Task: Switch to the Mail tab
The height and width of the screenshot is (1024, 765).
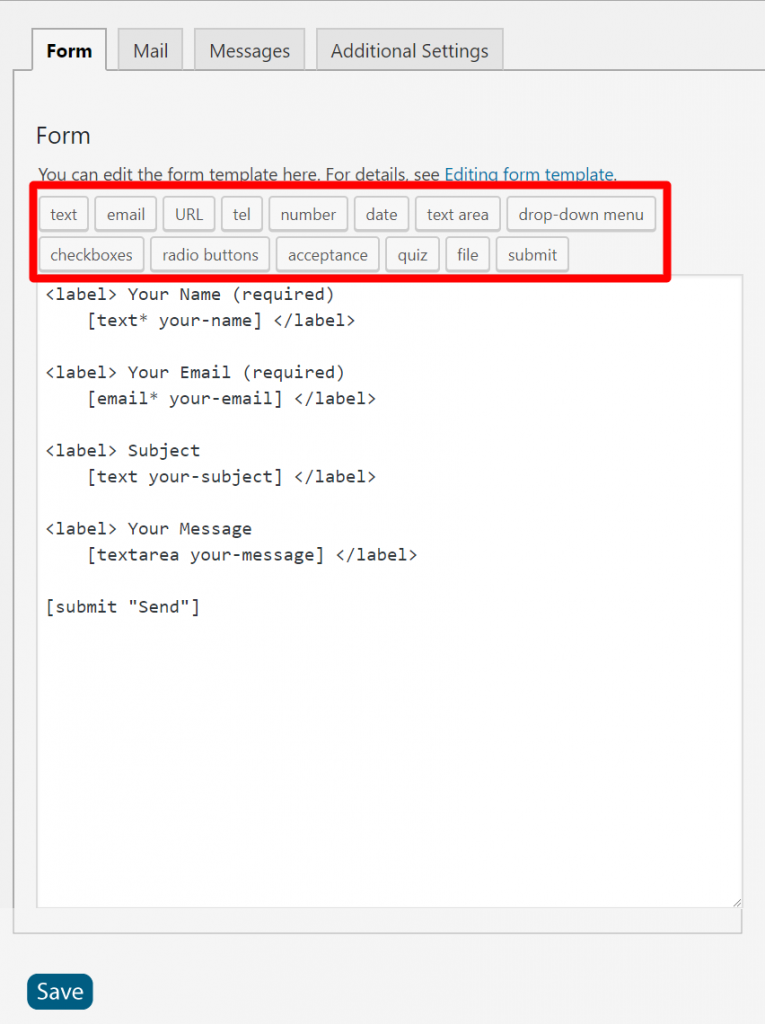Action: pyautogui.click(x=150, y=50)
